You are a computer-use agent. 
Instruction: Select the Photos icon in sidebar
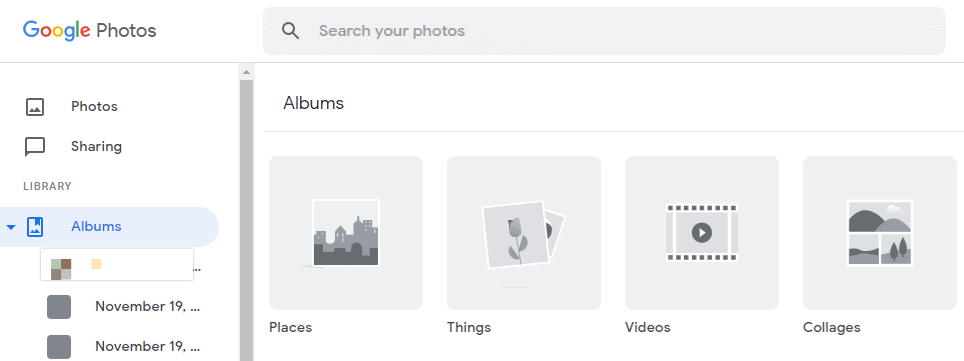35,106
